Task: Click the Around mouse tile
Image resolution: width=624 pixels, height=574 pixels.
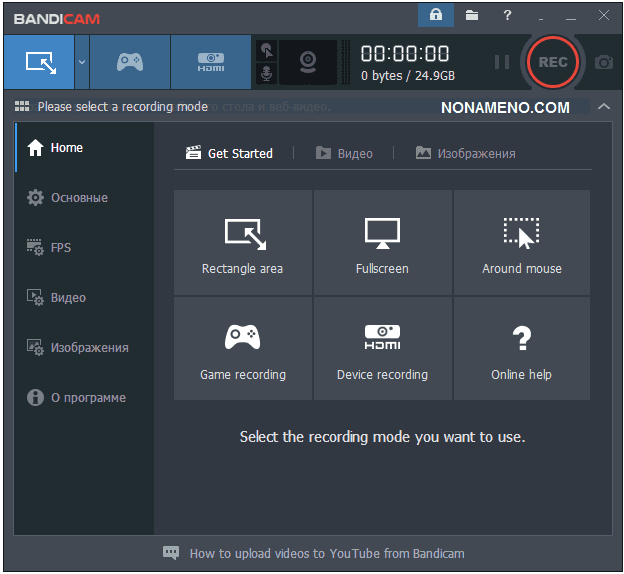Action: (x=522, y=242)
